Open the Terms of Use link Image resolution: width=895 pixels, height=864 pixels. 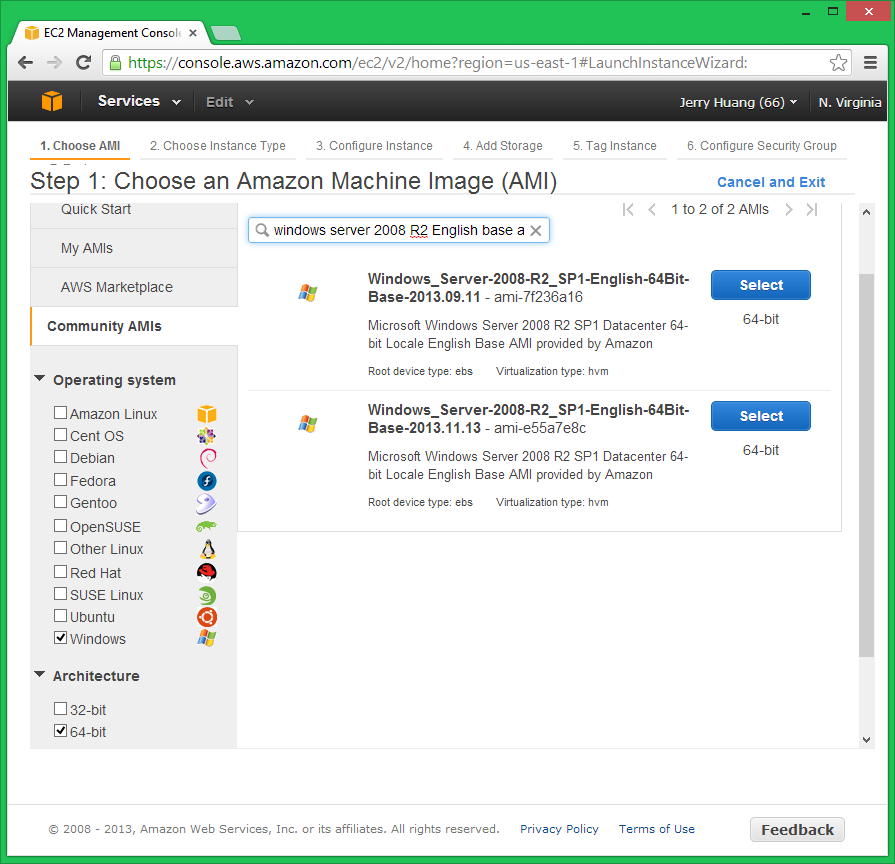tap(656, 829)
